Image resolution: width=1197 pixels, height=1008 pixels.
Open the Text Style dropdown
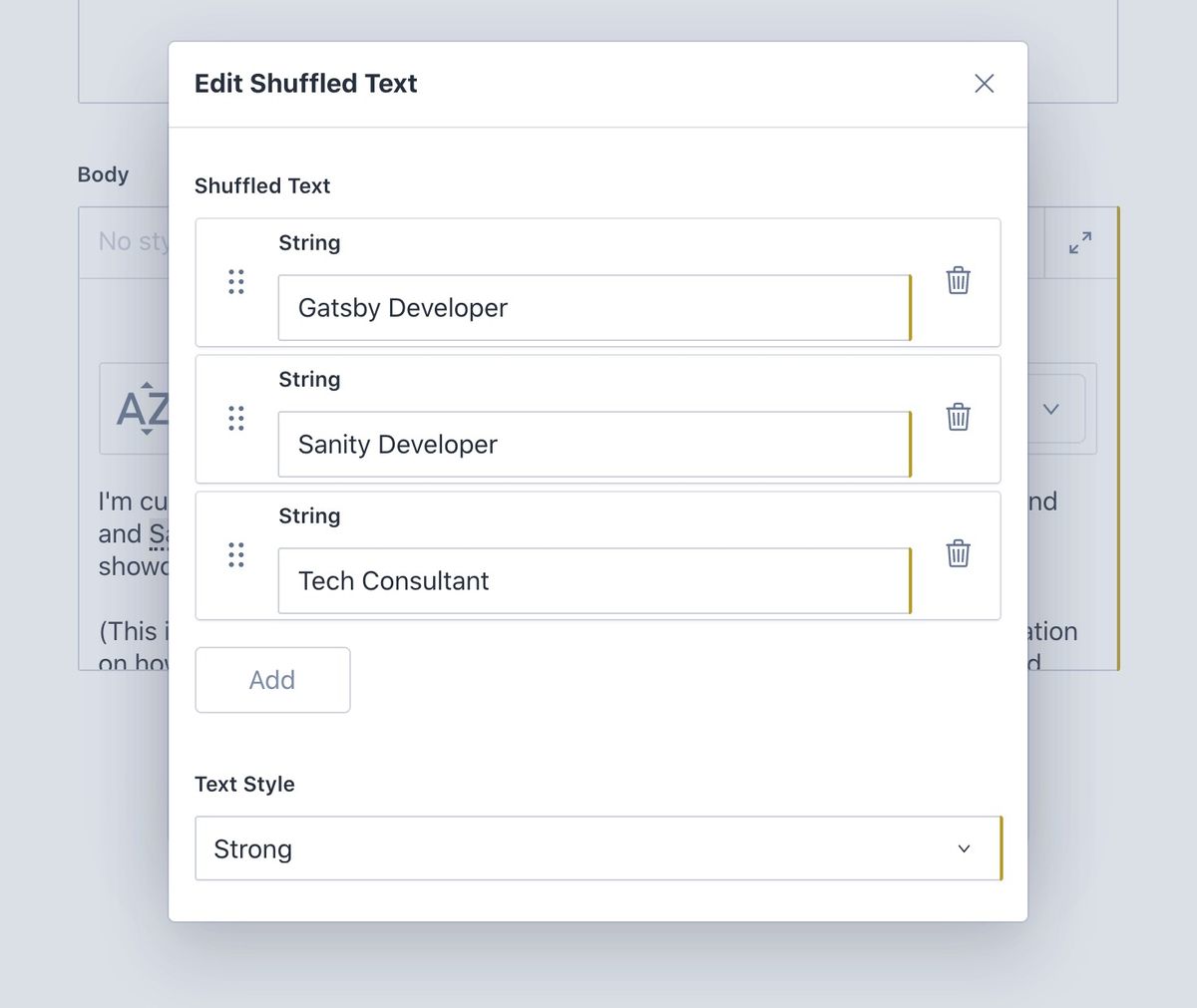(597, 848)
